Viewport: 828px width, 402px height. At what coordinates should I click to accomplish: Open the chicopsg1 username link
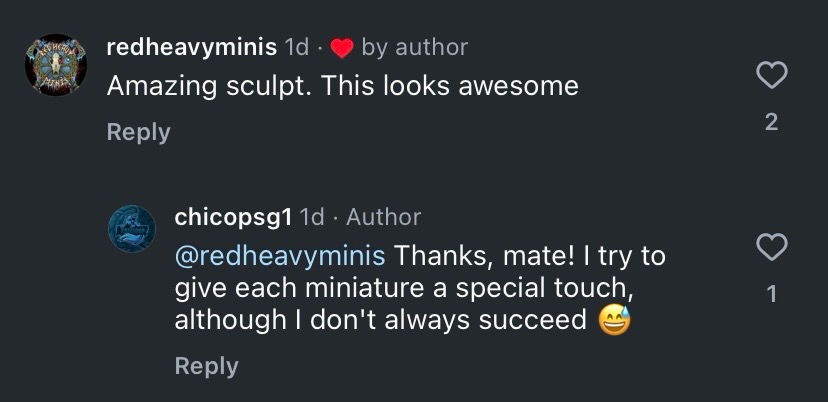coord(234,217)
